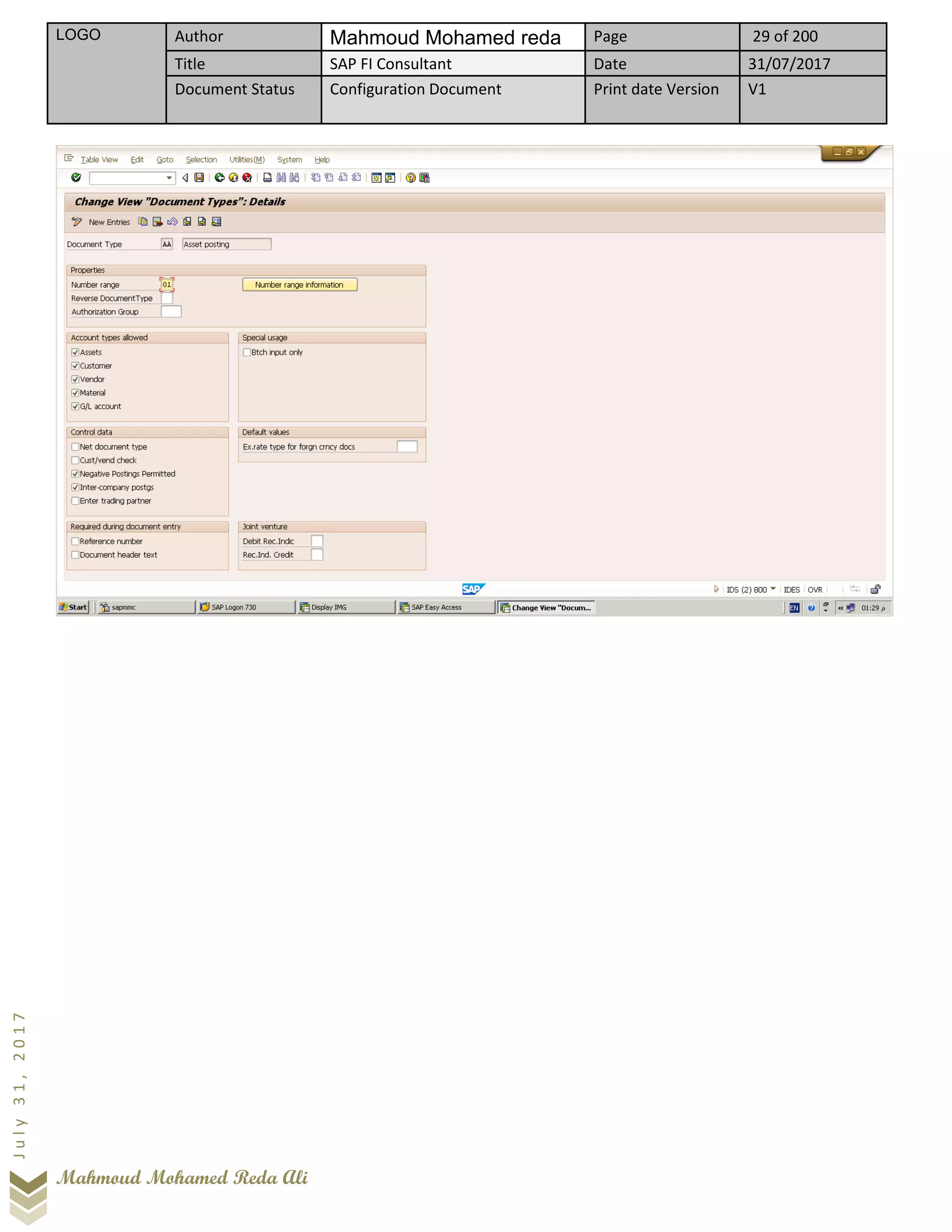
Task: Click the Authorization Group input field
Action: coord(171,312)
